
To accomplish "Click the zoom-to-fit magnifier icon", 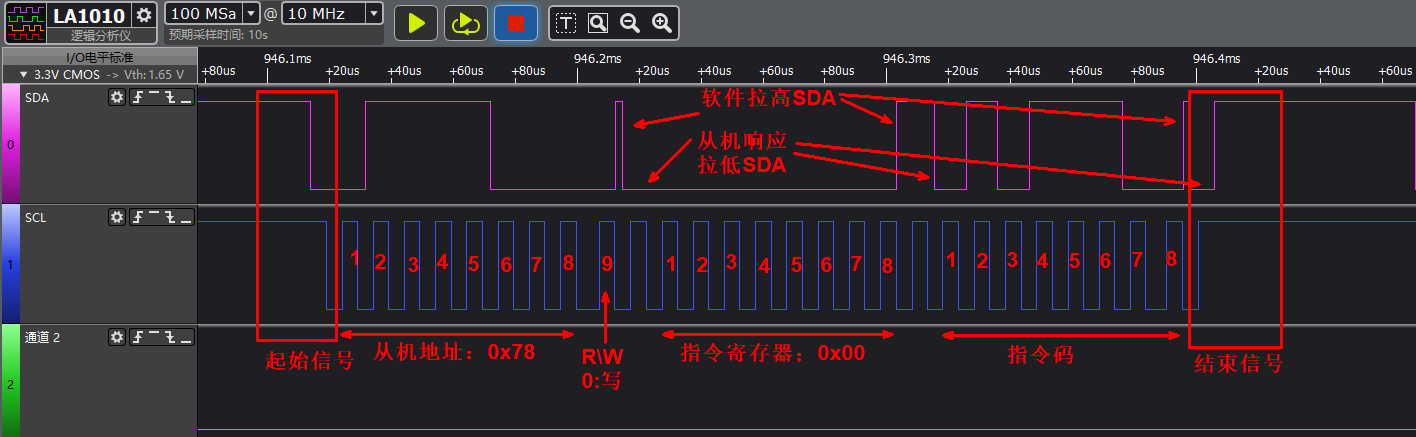I will [597, 22].
